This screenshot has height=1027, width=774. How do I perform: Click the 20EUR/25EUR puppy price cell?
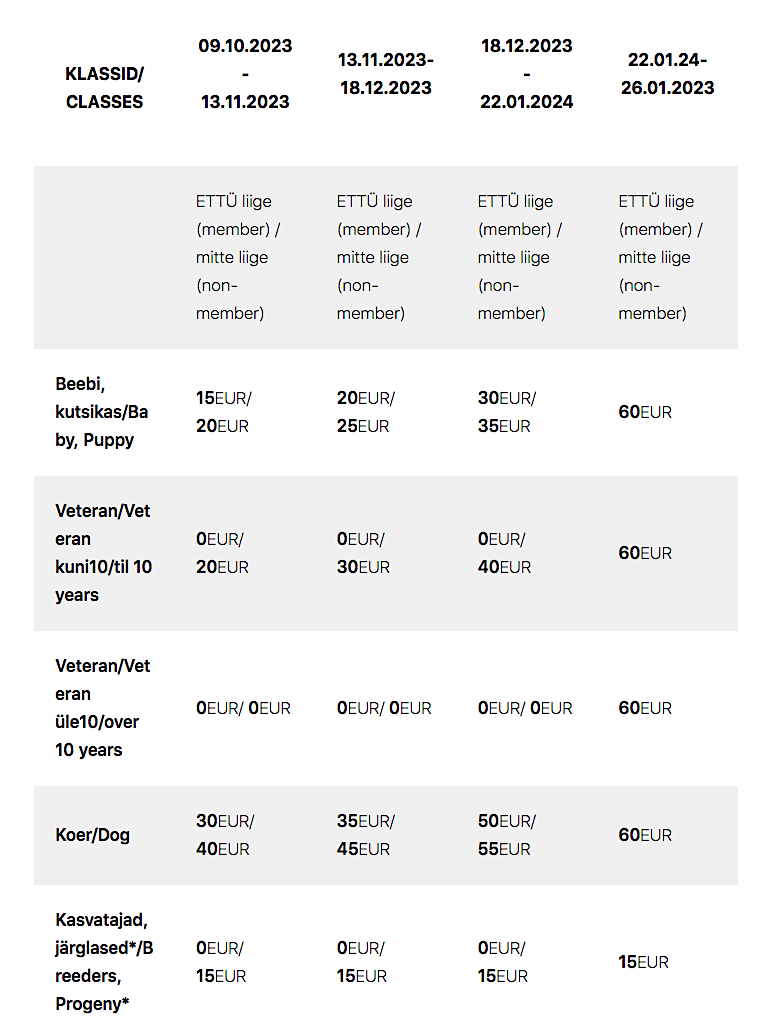366,412
